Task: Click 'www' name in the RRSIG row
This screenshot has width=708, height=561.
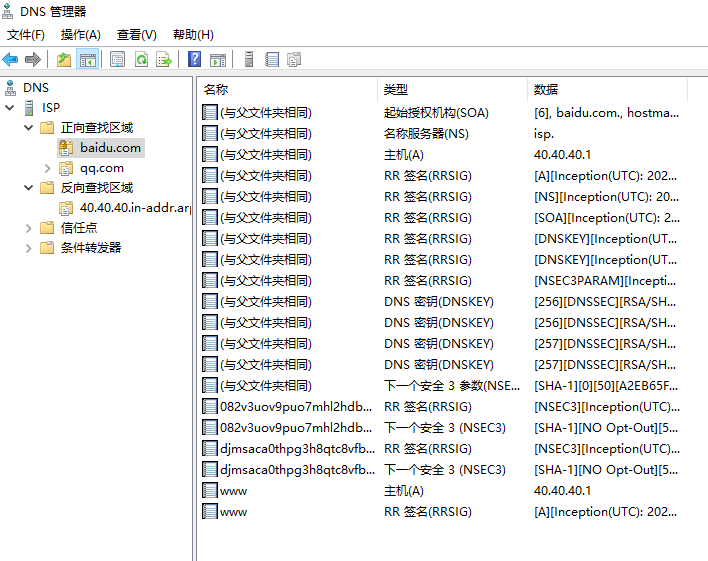Action: [233, 512]
